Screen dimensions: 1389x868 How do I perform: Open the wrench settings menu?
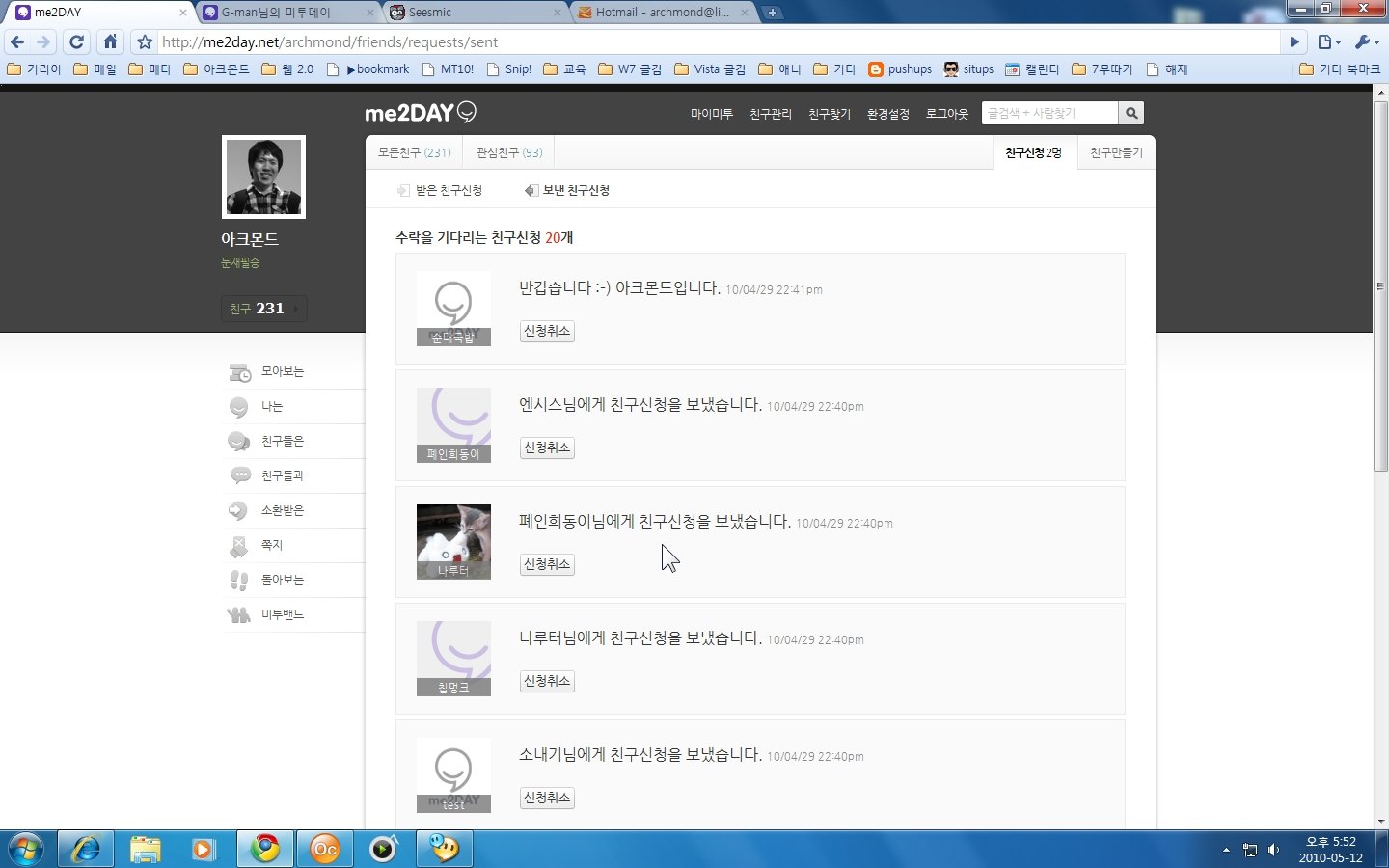tap(1367, 41)
